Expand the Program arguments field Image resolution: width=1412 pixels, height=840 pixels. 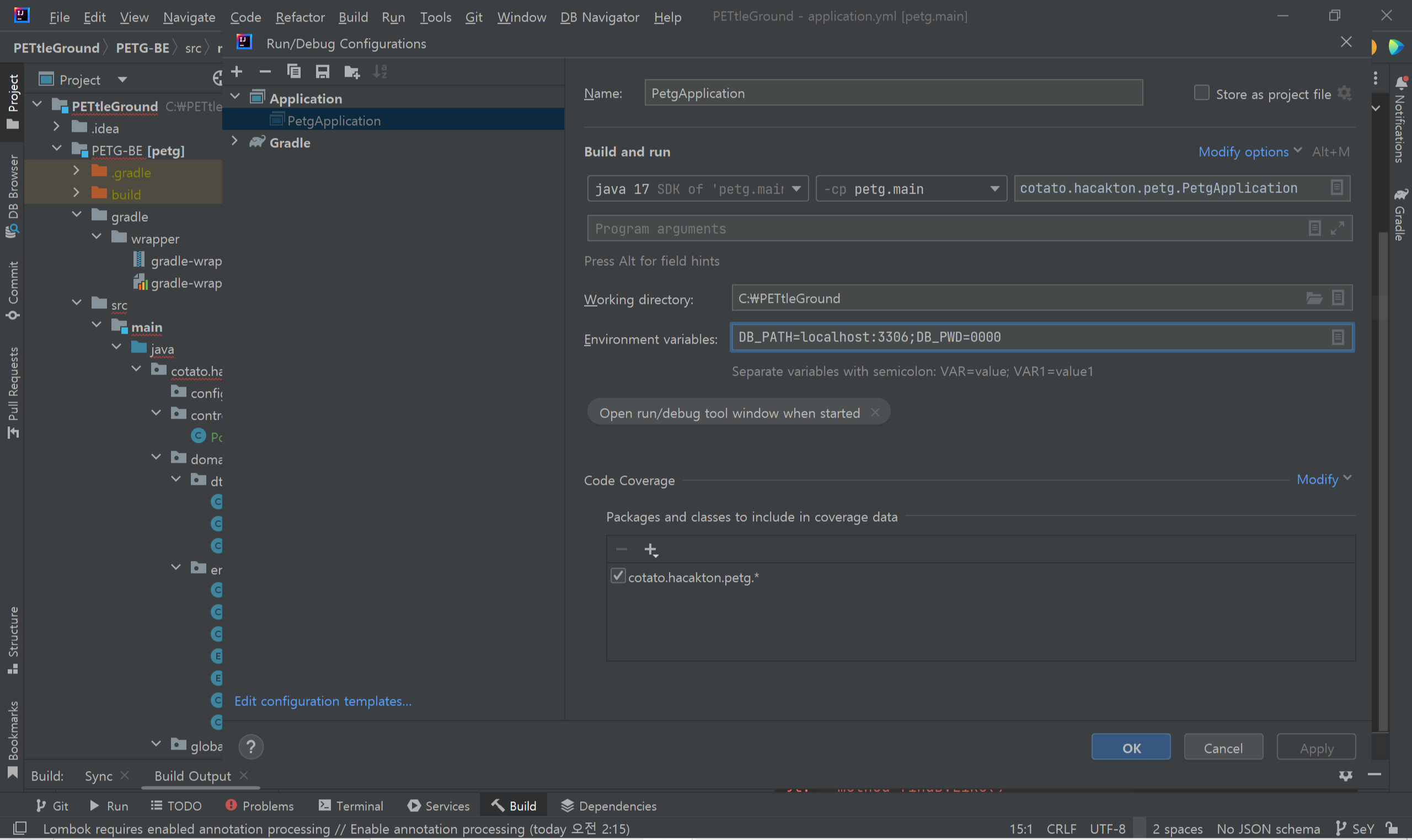coord(1338,228)
